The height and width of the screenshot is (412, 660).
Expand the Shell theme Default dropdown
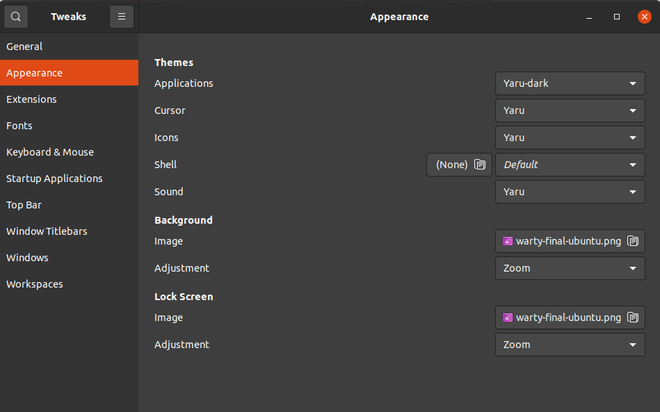pos(570,165)
